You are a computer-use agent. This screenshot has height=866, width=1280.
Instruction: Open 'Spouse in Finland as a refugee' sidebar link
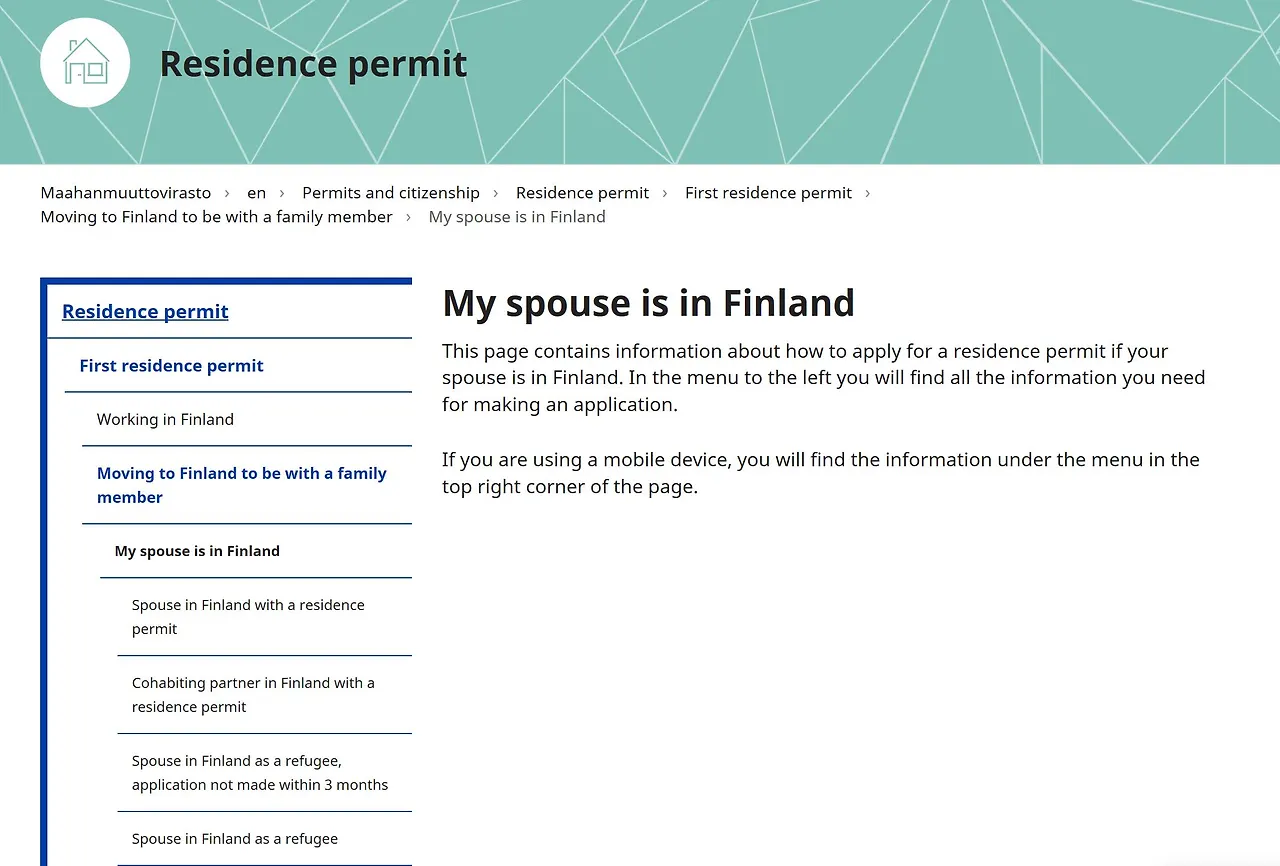pos(235,838)
